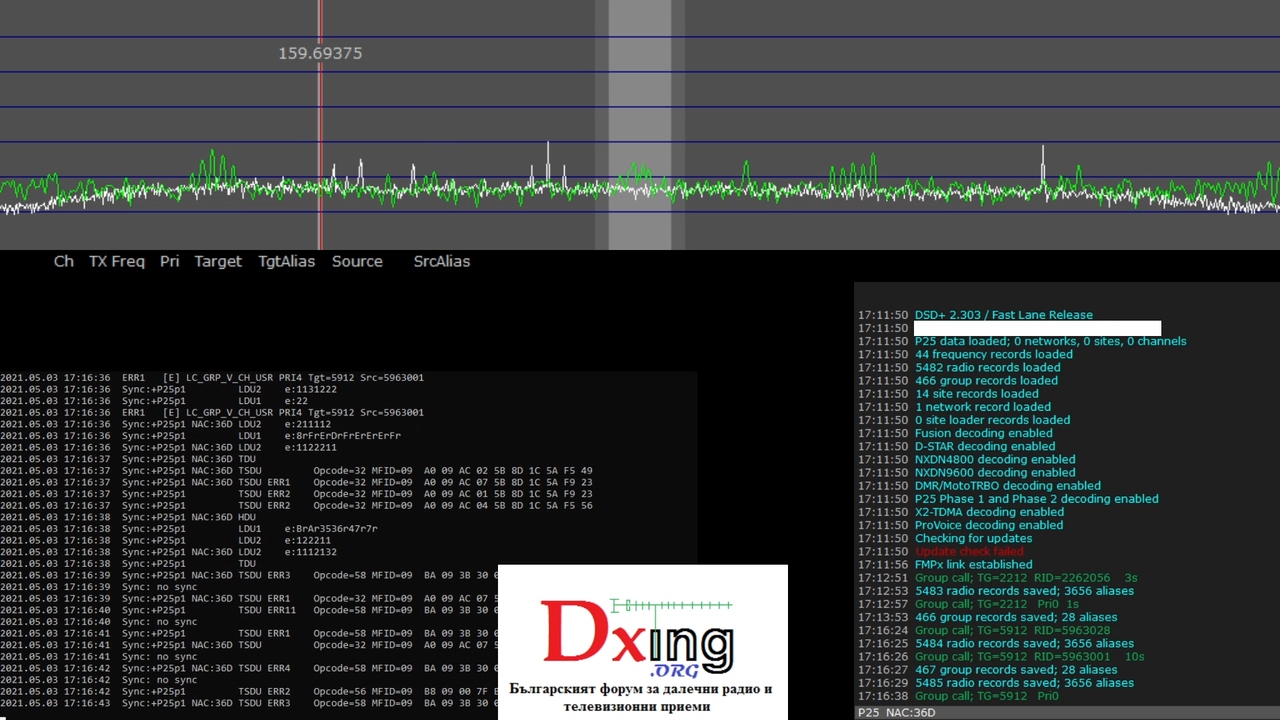
Task: Click the FMPx link established log entry
Action: point(974,565)
